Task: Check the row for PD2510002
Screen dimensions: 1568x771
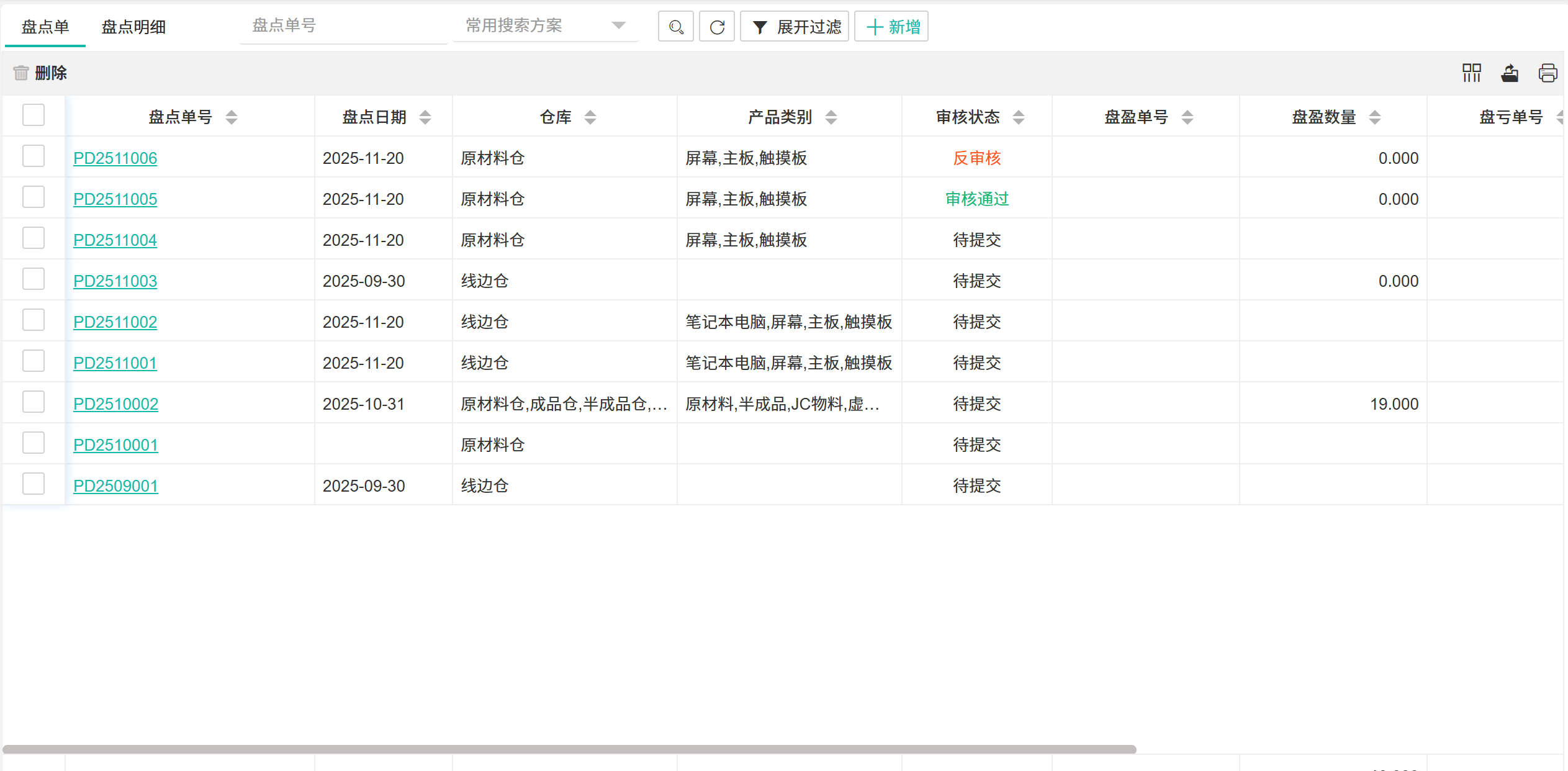Action: (34, 402)
